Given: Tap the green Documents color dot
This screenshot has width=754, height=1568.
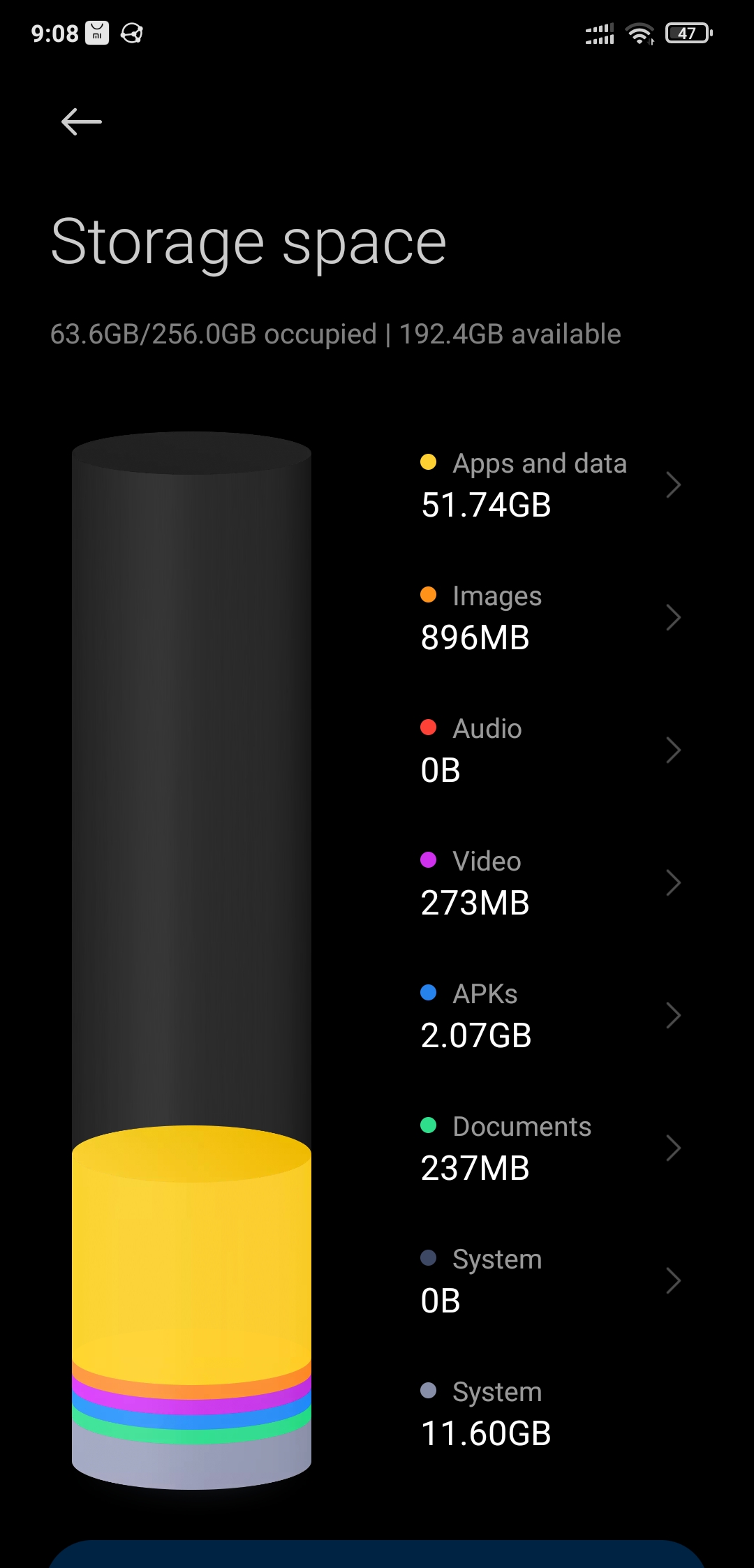Looking at the screenshot, I should pyautogui.click(x=429, y=1125).
